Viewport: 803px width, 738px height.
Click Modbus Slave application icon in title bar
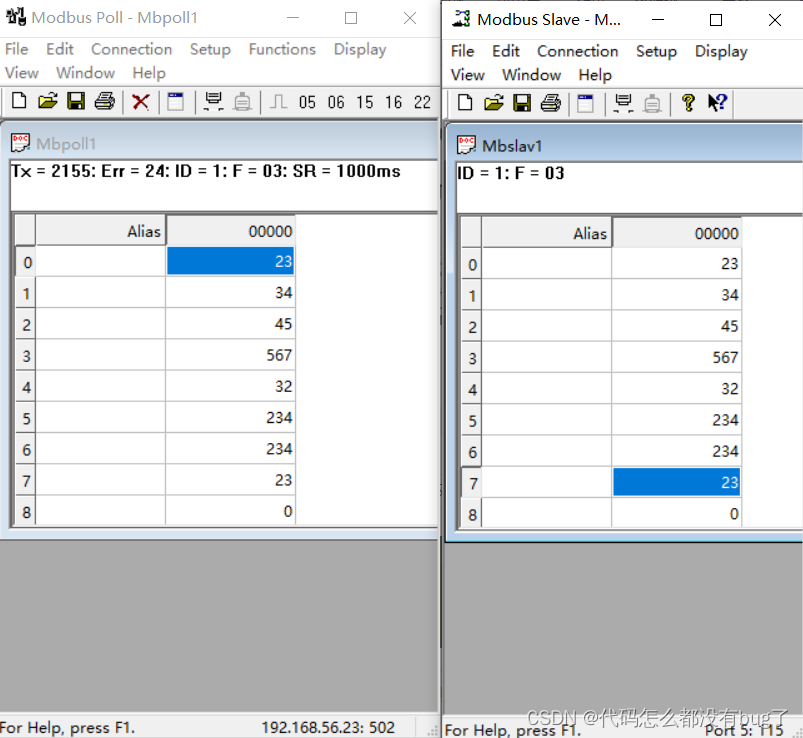(x=461, y=18)
